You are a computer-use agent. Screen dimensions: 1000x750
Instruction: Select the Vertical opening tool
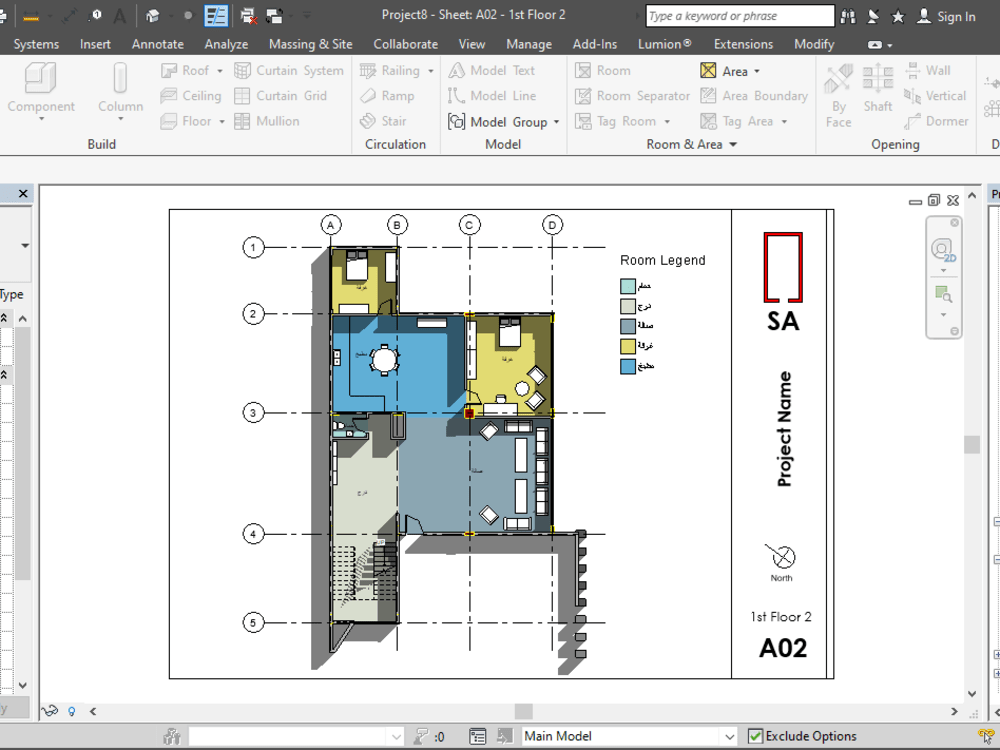point(935,96)
